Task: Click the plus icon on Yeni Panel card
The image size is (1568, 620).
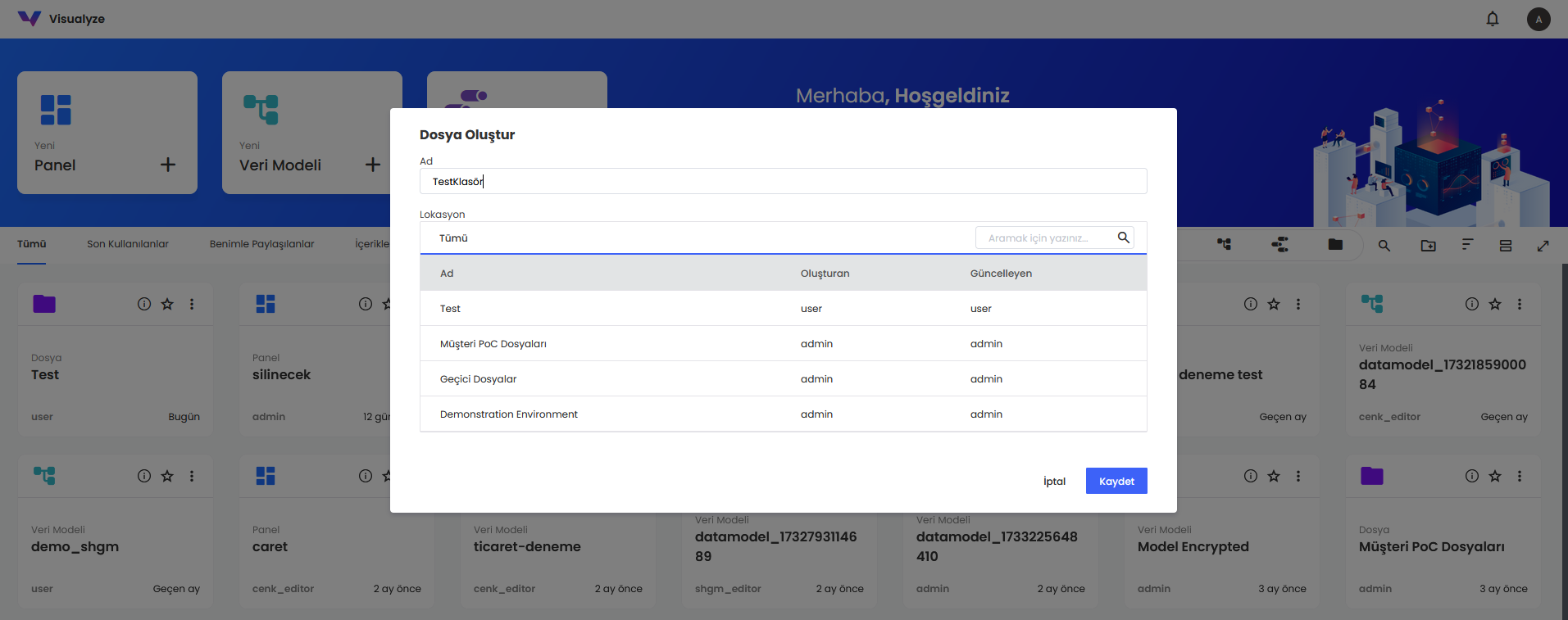Action: click(x=168, y=165)
